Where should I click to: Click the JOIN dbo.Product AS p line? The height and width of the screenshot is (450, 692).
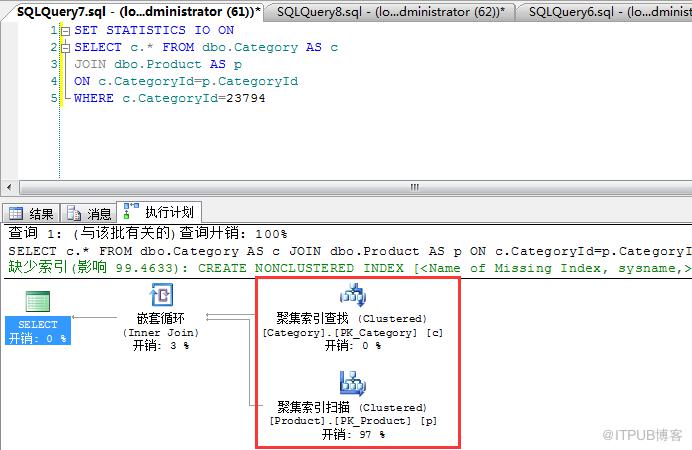[x=158, y=64]
